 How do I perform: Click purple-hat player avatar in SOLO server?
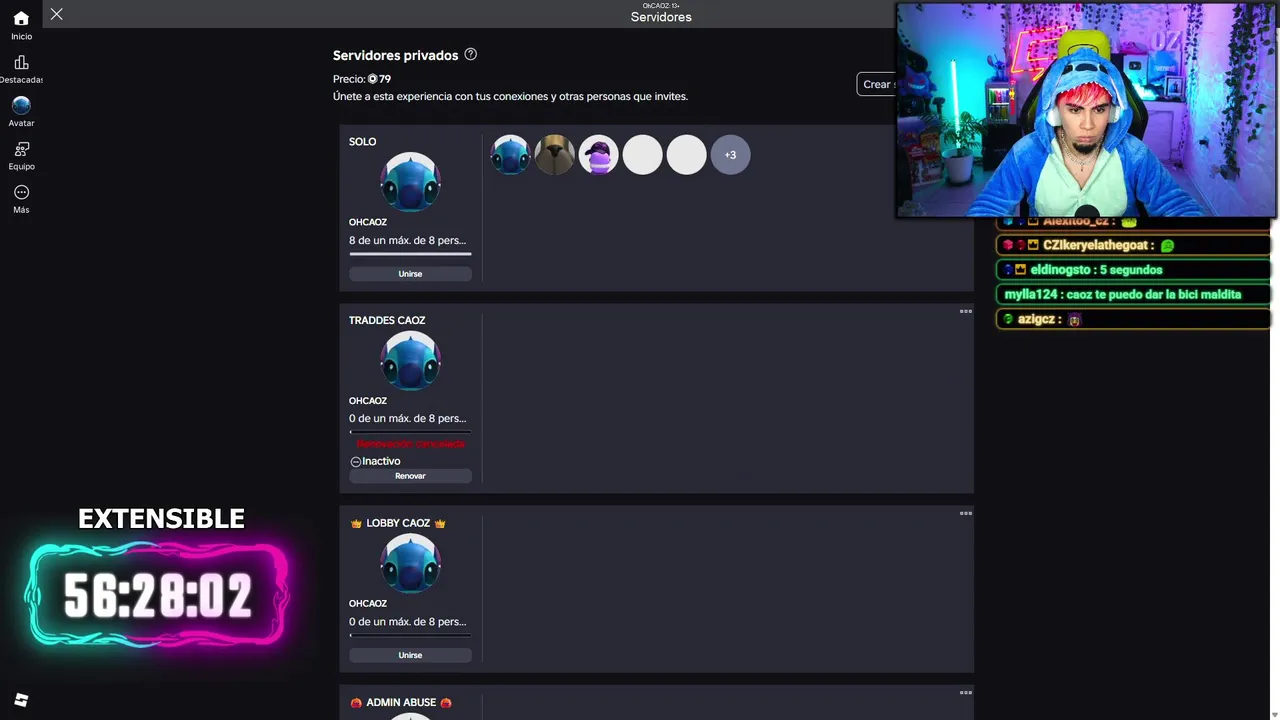click(x=598, y=155)
